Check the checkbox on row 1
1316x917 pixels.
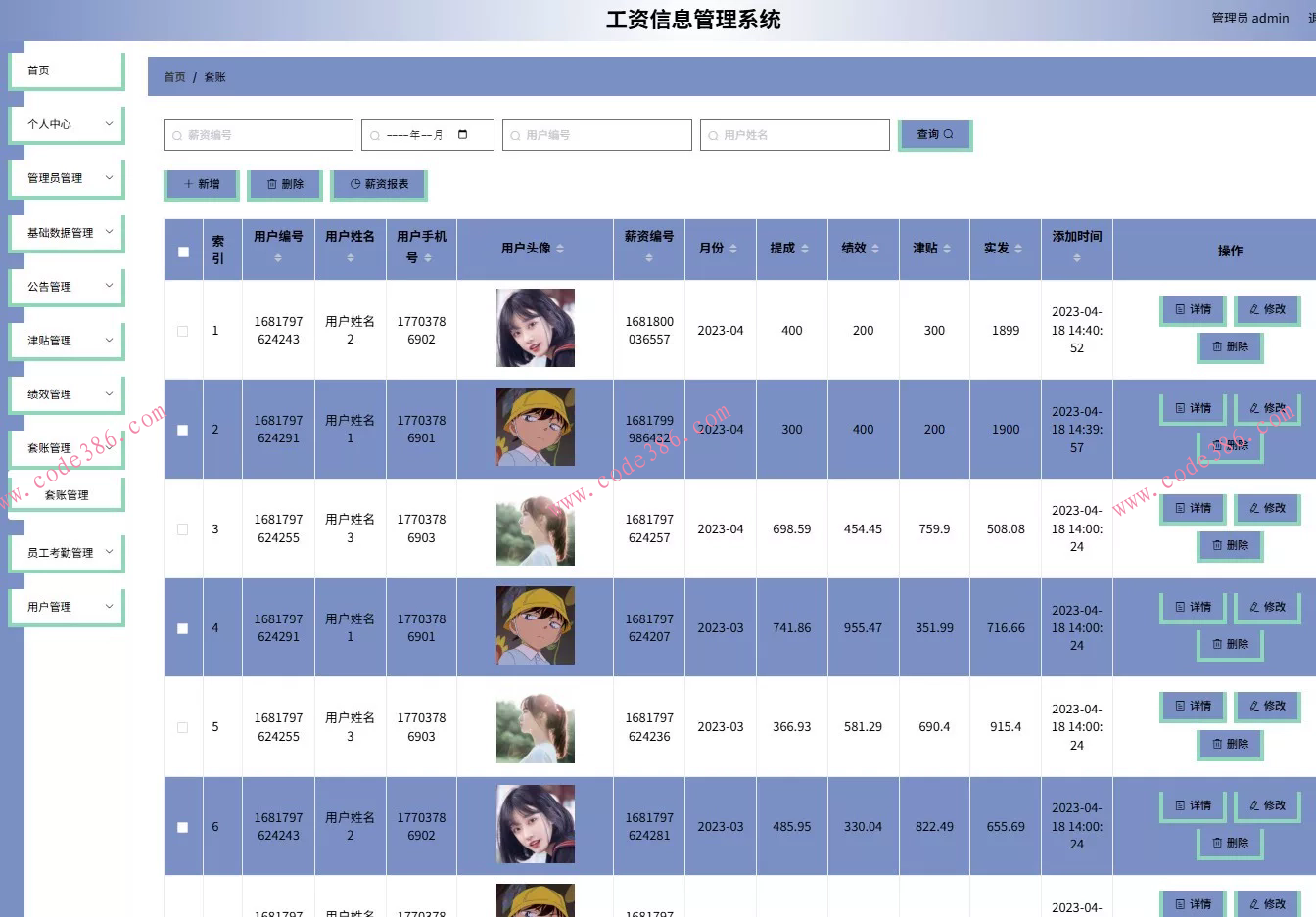182,331
